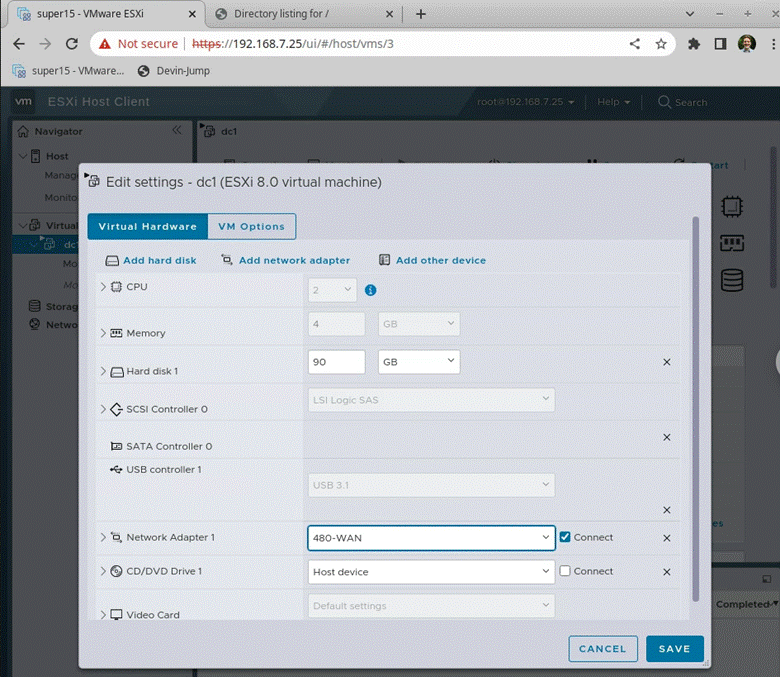Image resolution: width=780 pixels, height=677 pixels.
Task: Remove Network Adapter 1 with X
Action: [x=667, y=538]
